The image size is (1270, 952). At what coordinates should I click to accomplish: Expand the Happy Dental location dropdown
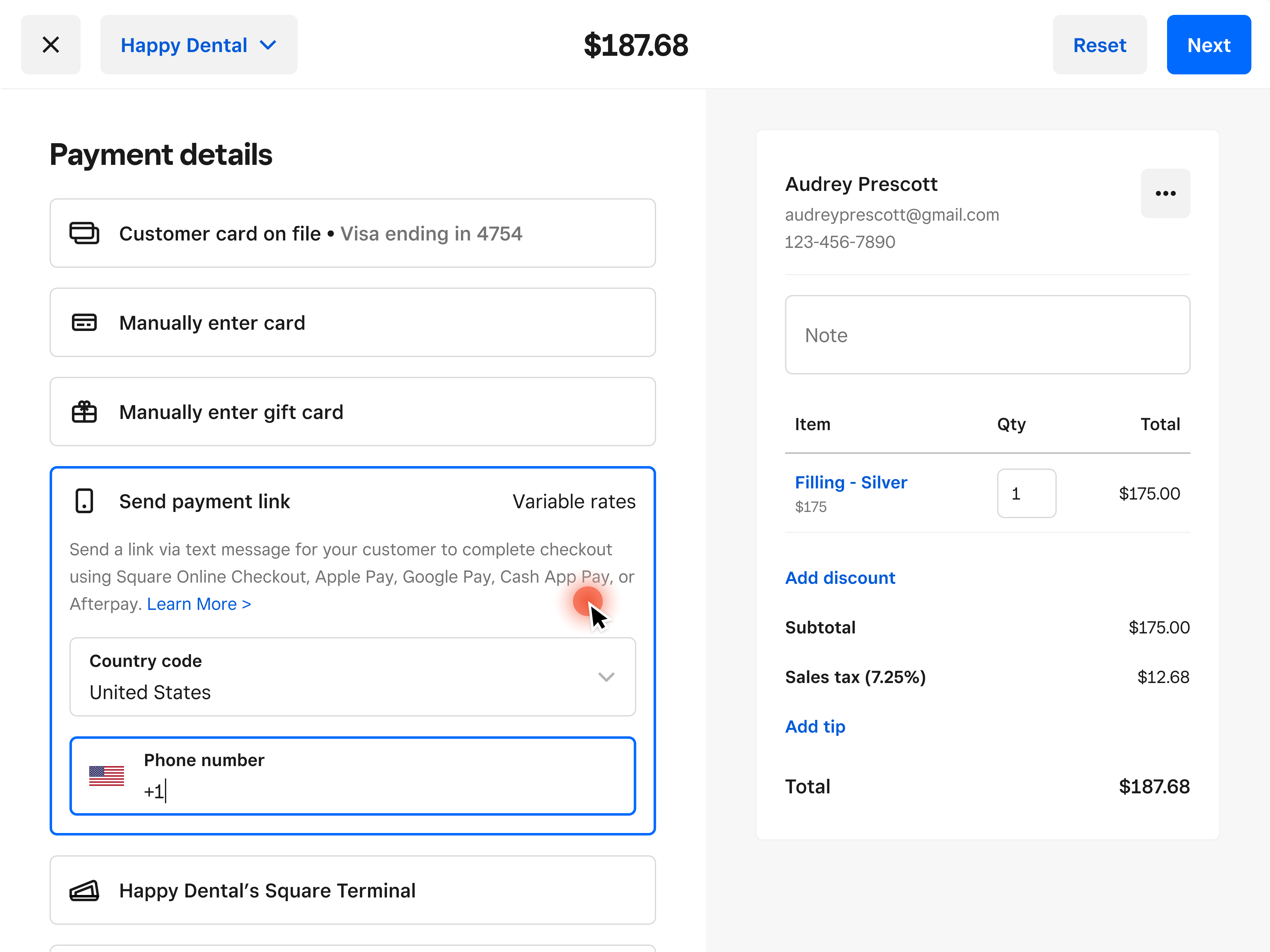click(199, 44)
